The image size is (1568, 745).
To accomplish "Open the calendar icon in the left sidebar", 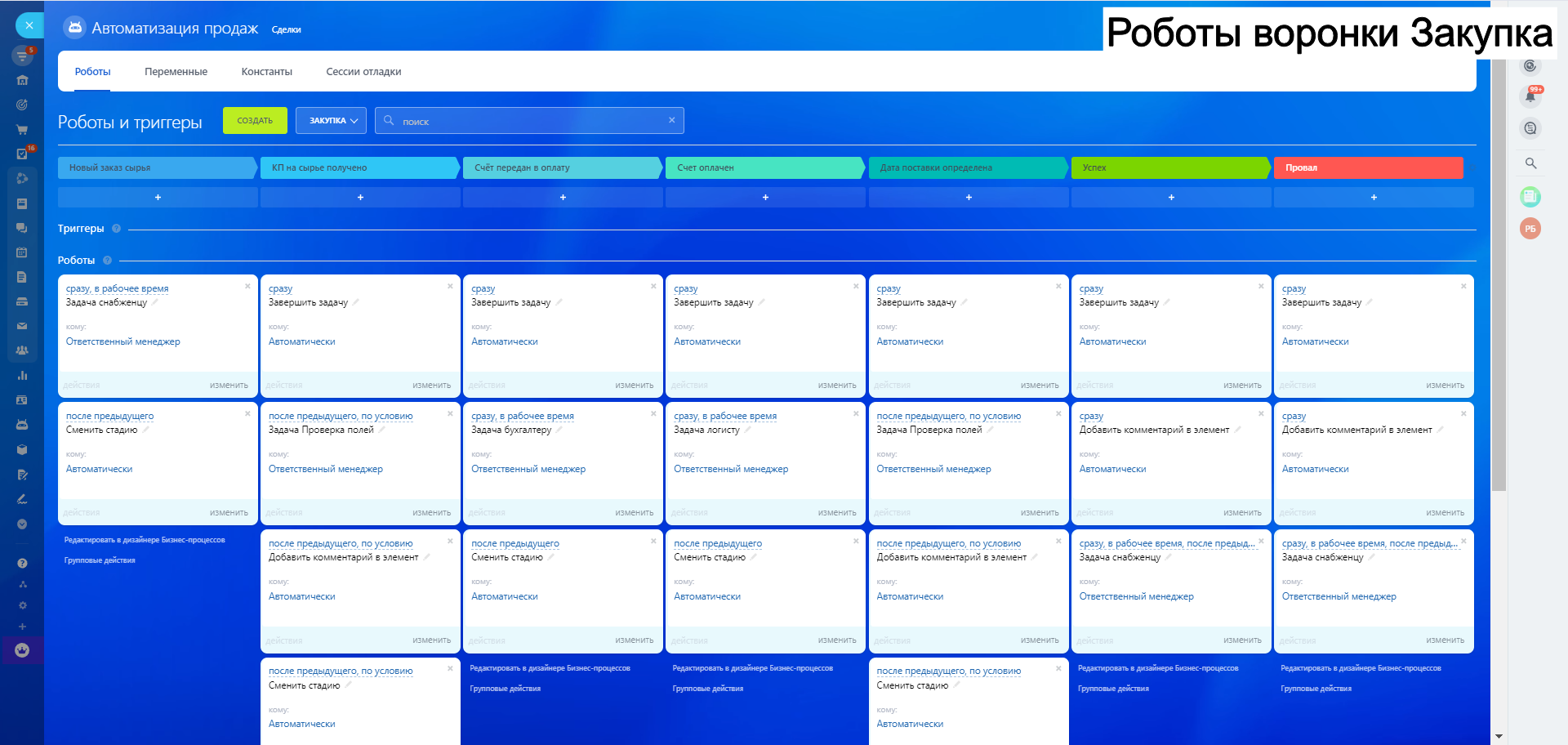I will (22, 252).
